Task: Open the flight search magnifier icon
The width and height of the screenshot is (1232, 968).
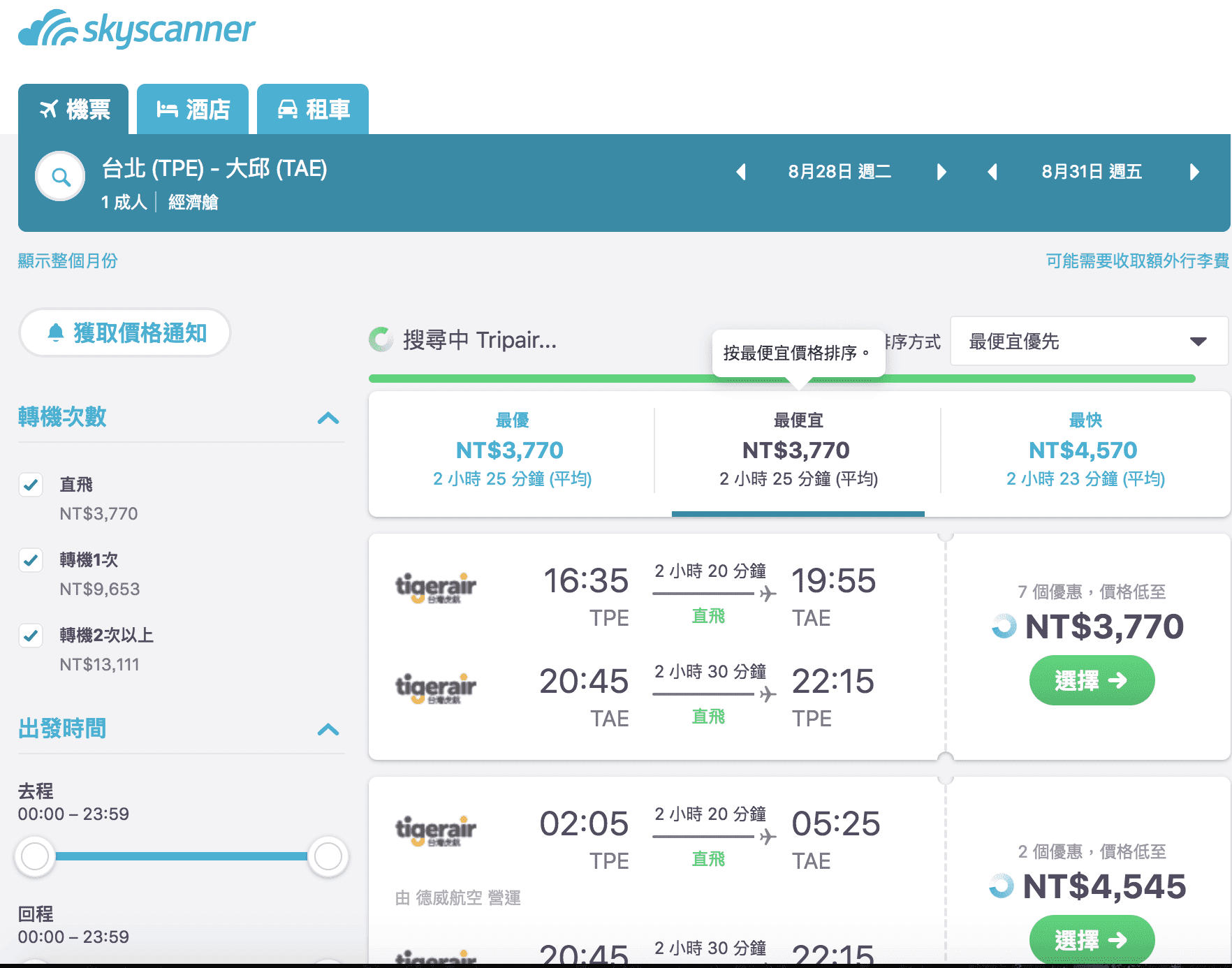Action: (61, 177)
